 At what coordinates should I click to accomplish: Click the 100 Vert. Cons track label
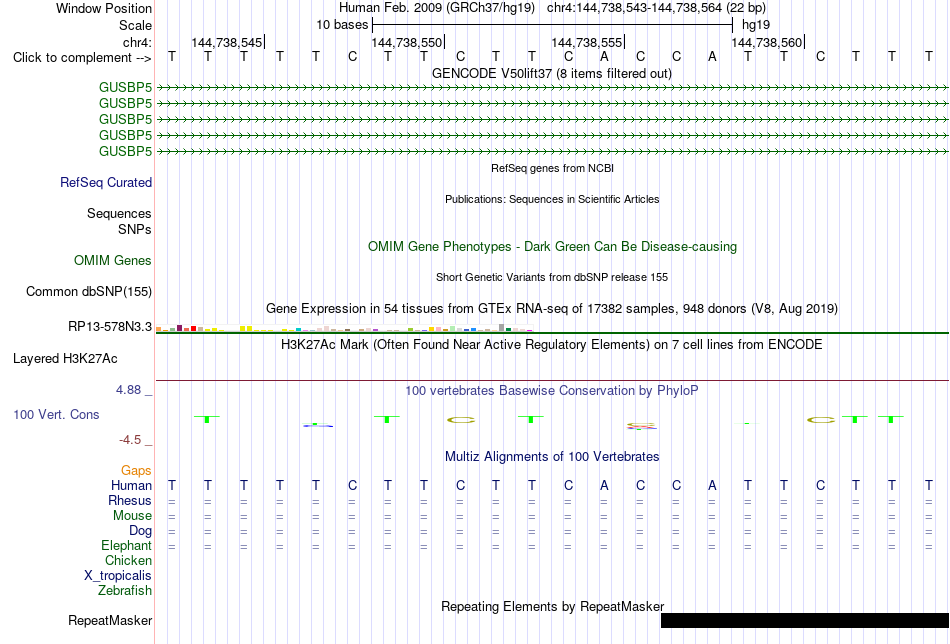click(x=56, y=414)
